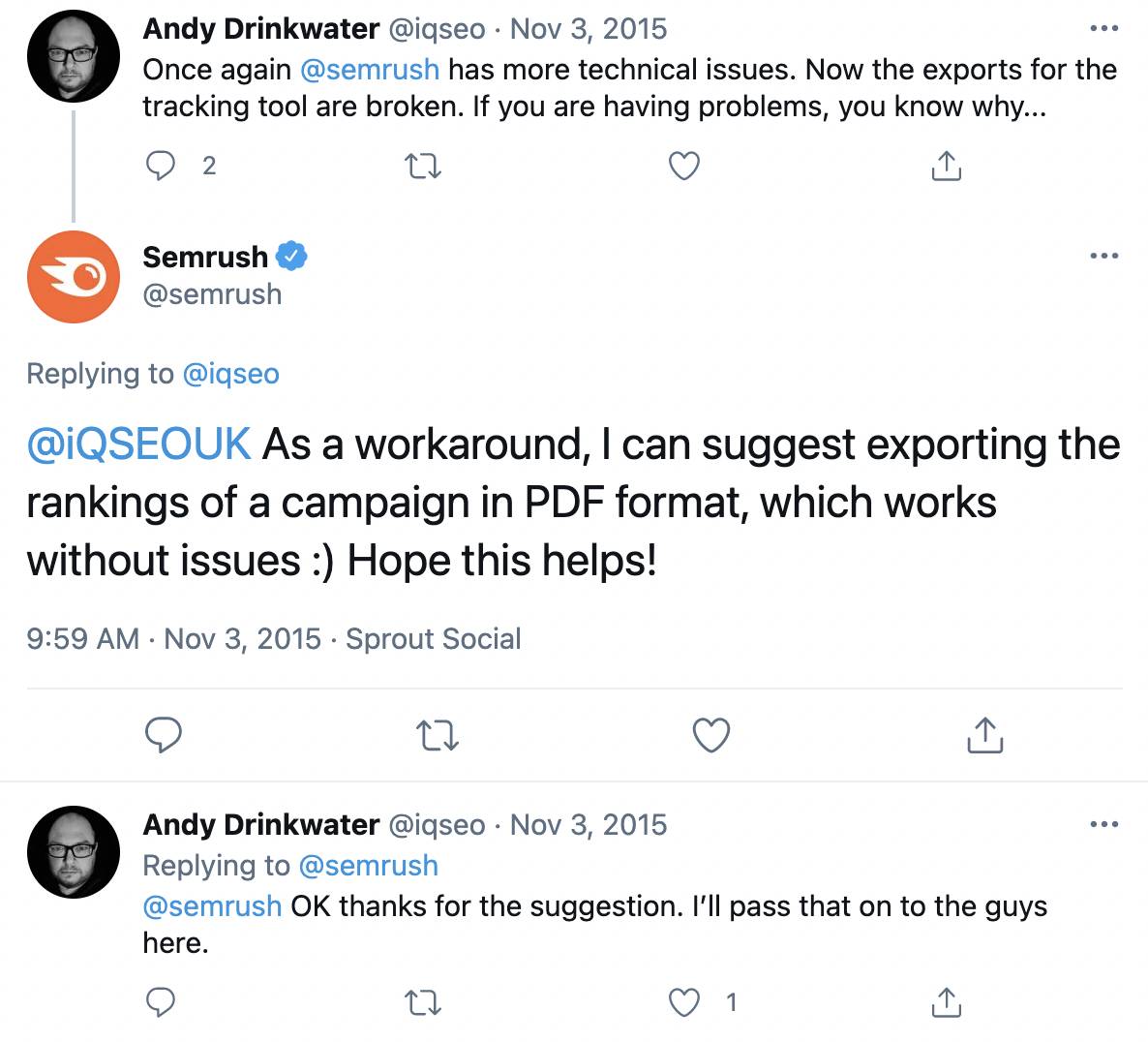1148x1042 pixels.
Task: Share Andy's first tweet
Action: point(946,166)
